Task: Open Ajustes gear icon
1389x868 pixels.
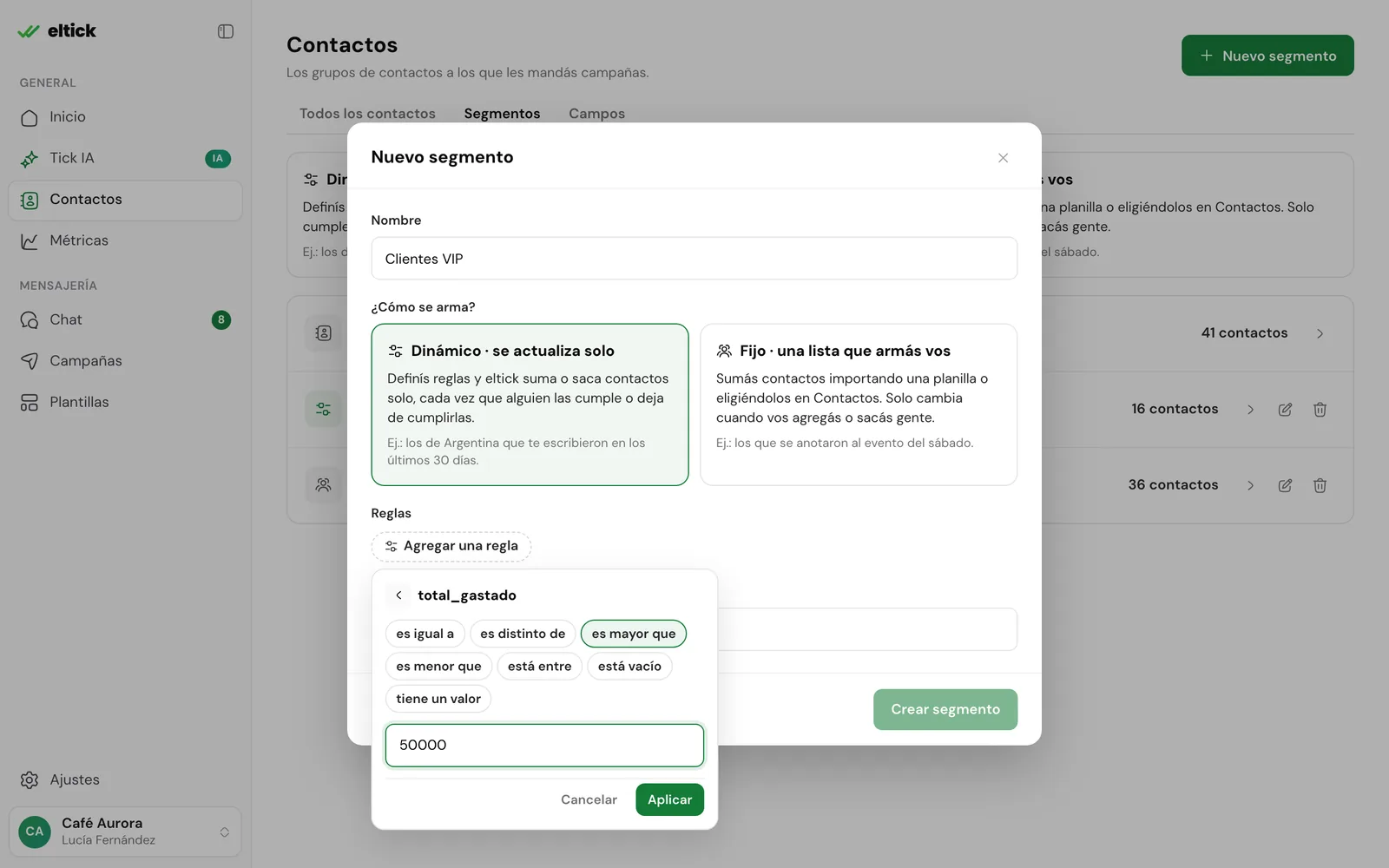Action: coord(30,780)
